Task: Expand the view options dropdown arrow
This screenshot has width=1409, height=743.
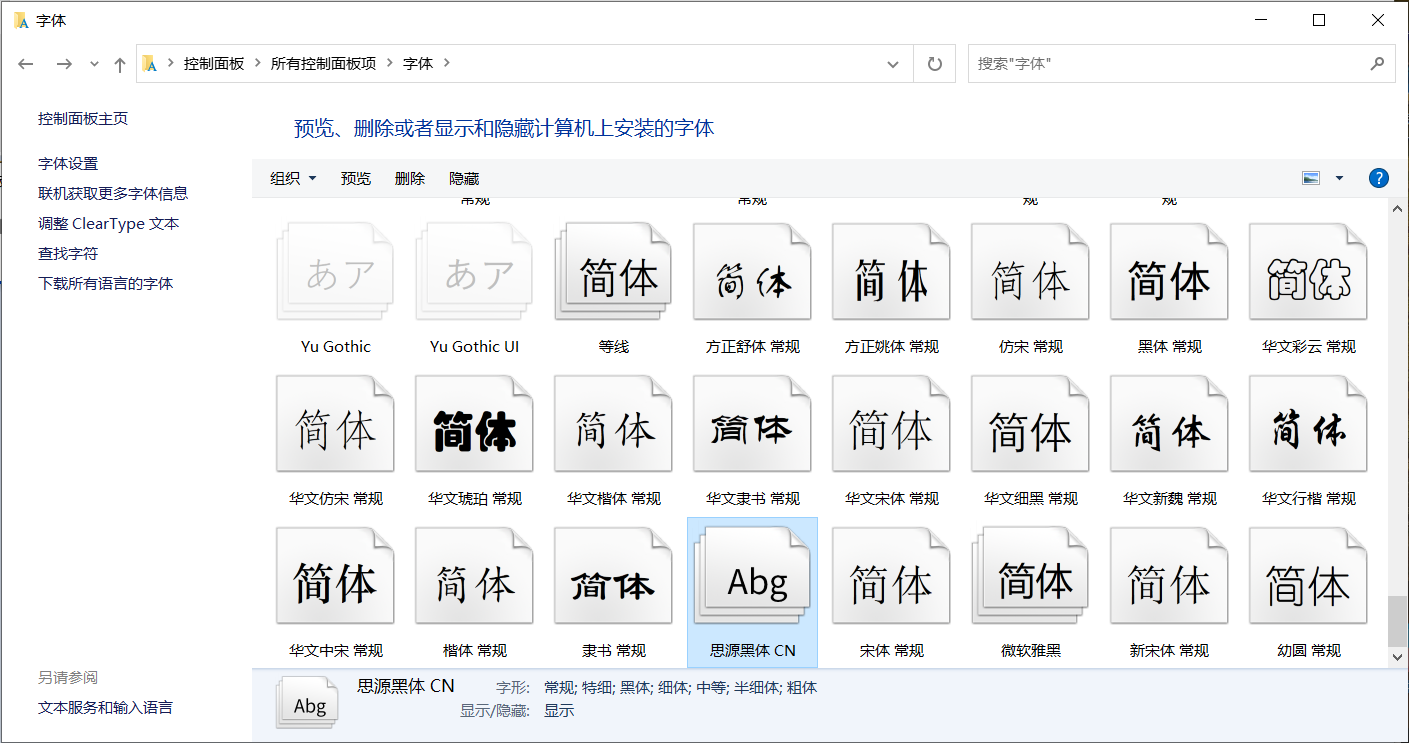Action: tap(1339, 178)
